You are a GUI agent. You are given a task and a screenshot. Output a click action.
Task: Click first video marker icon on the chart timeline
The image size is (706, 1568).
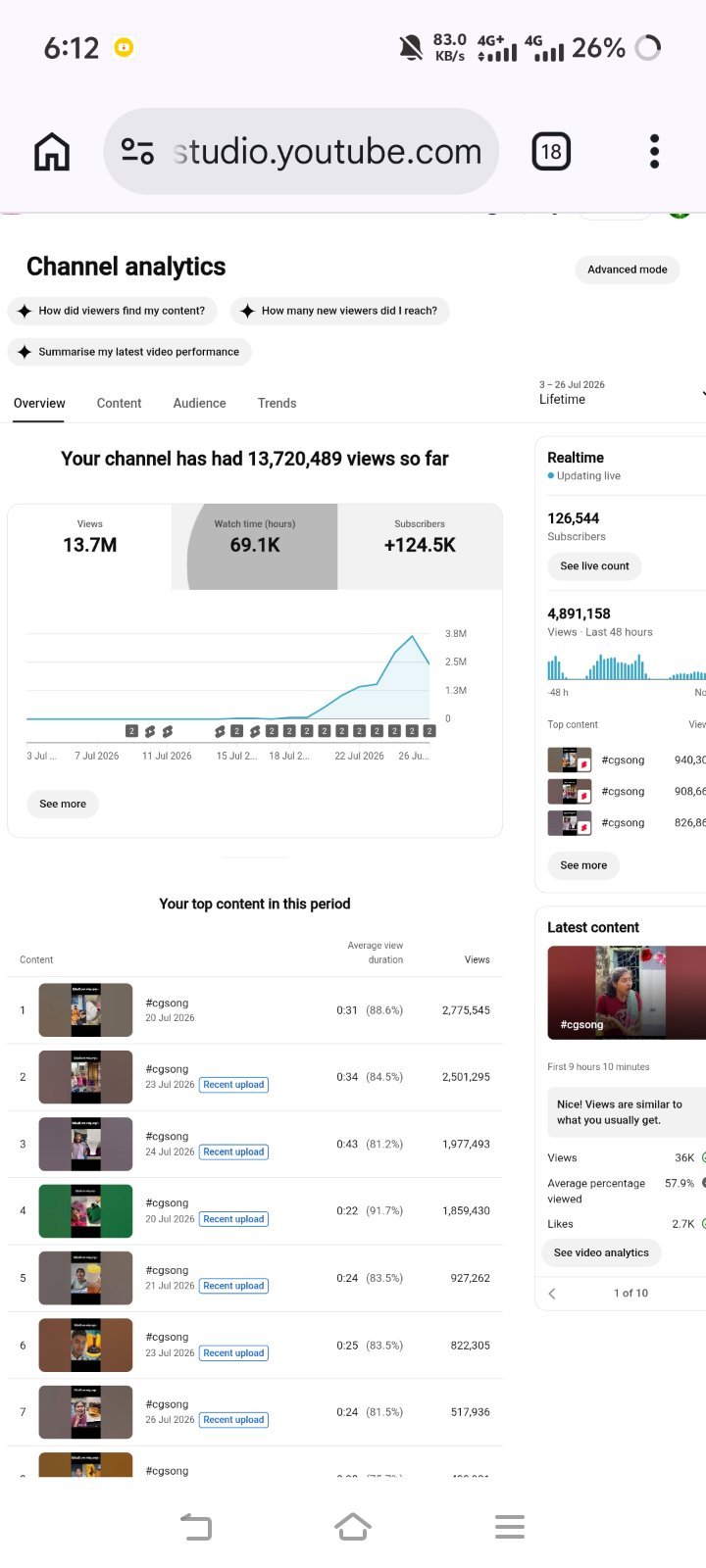click(131, 731)
